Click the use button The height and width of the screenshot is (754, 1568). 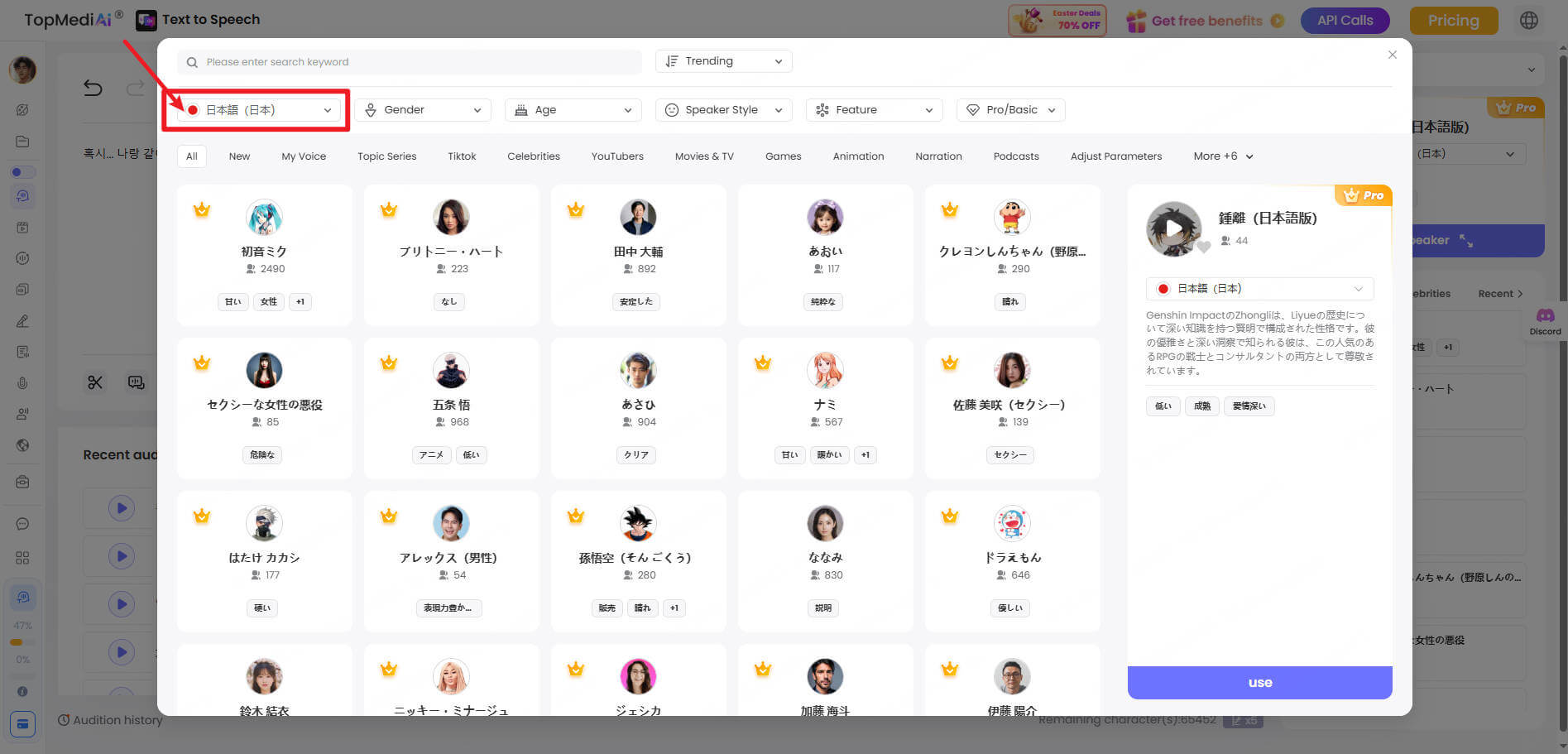[x=1259, y=683]
